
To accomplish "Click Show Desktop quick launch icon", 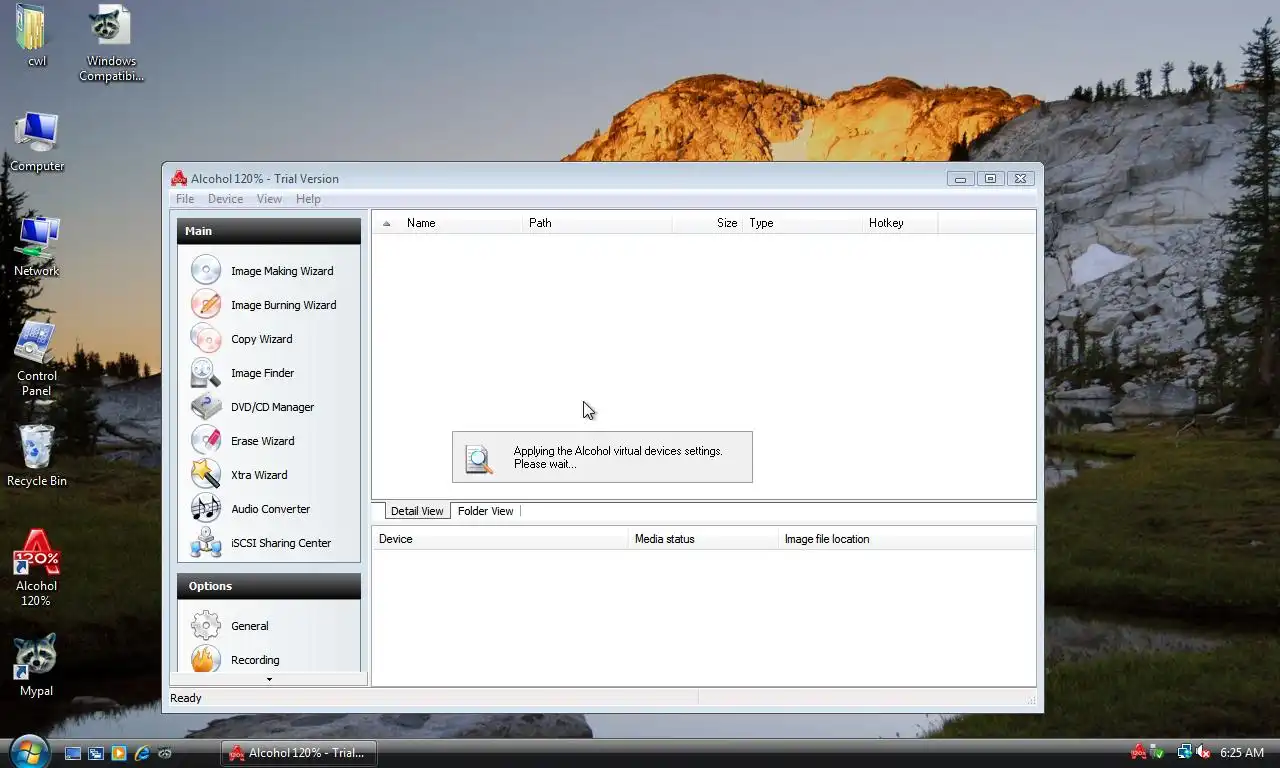I will pos(73,753).
